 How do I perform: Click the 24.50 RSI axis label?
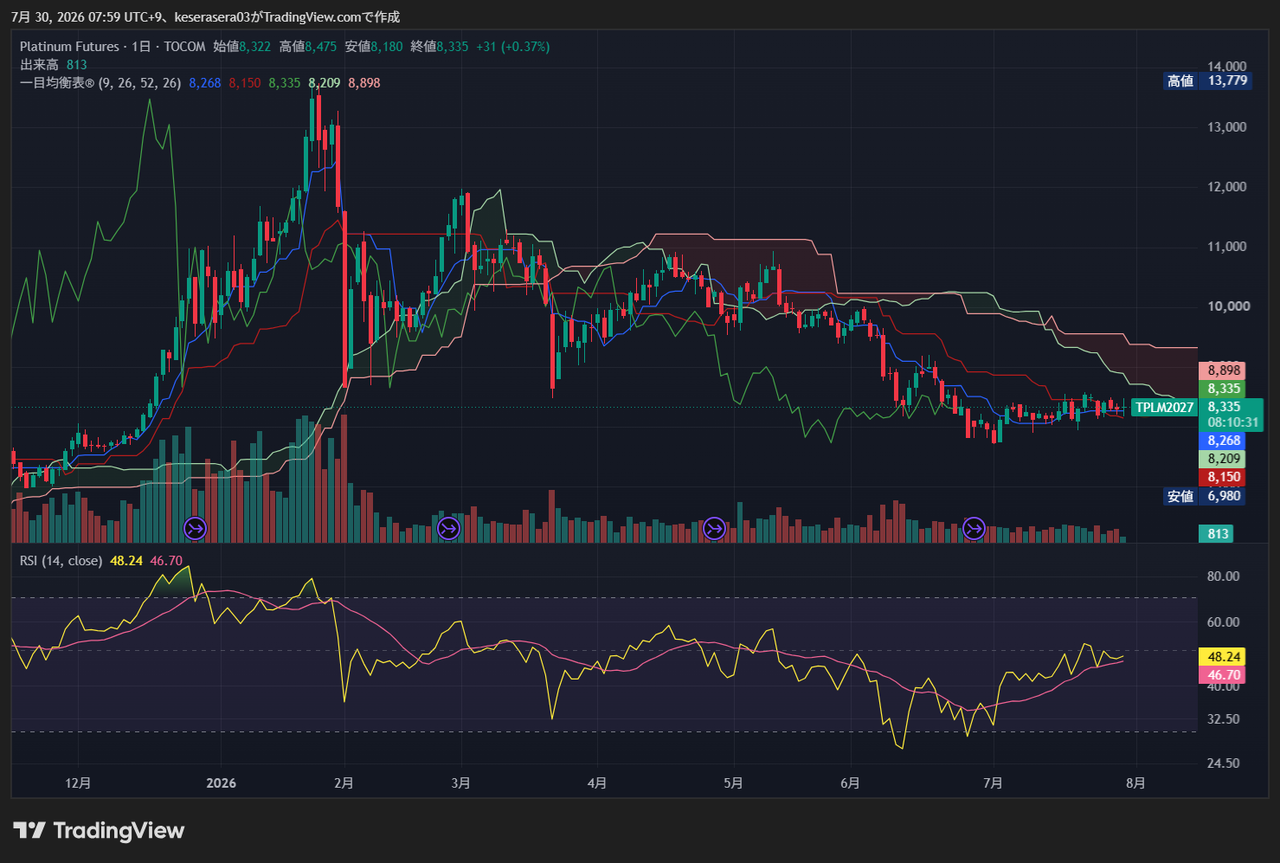(1224, 763)
